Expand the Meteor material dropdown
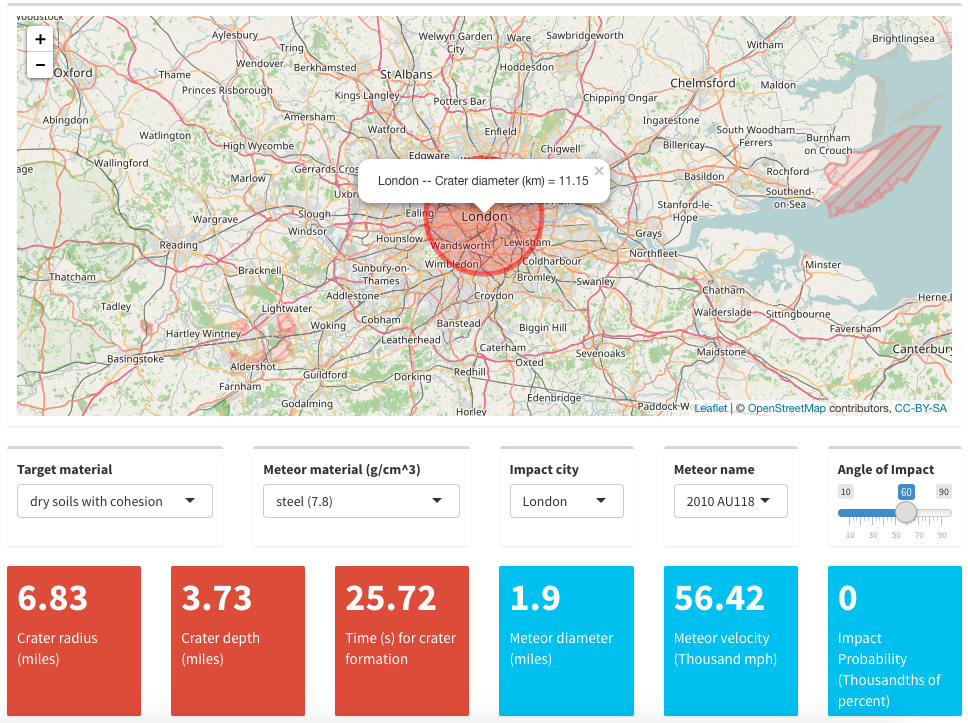 pos(360,501)
